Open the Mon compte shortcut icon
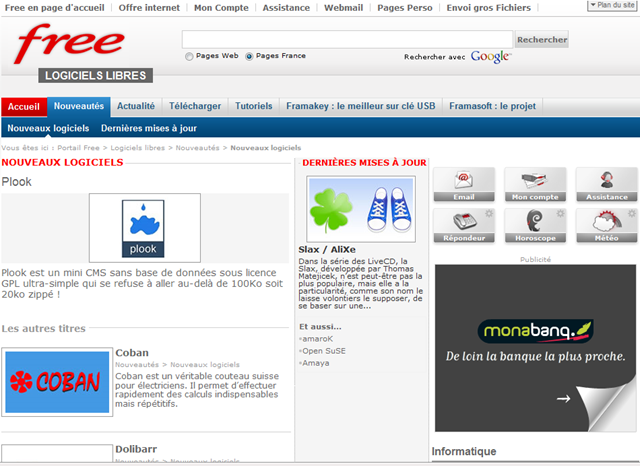This screenshot has width=640, height=466. point(535,185)
